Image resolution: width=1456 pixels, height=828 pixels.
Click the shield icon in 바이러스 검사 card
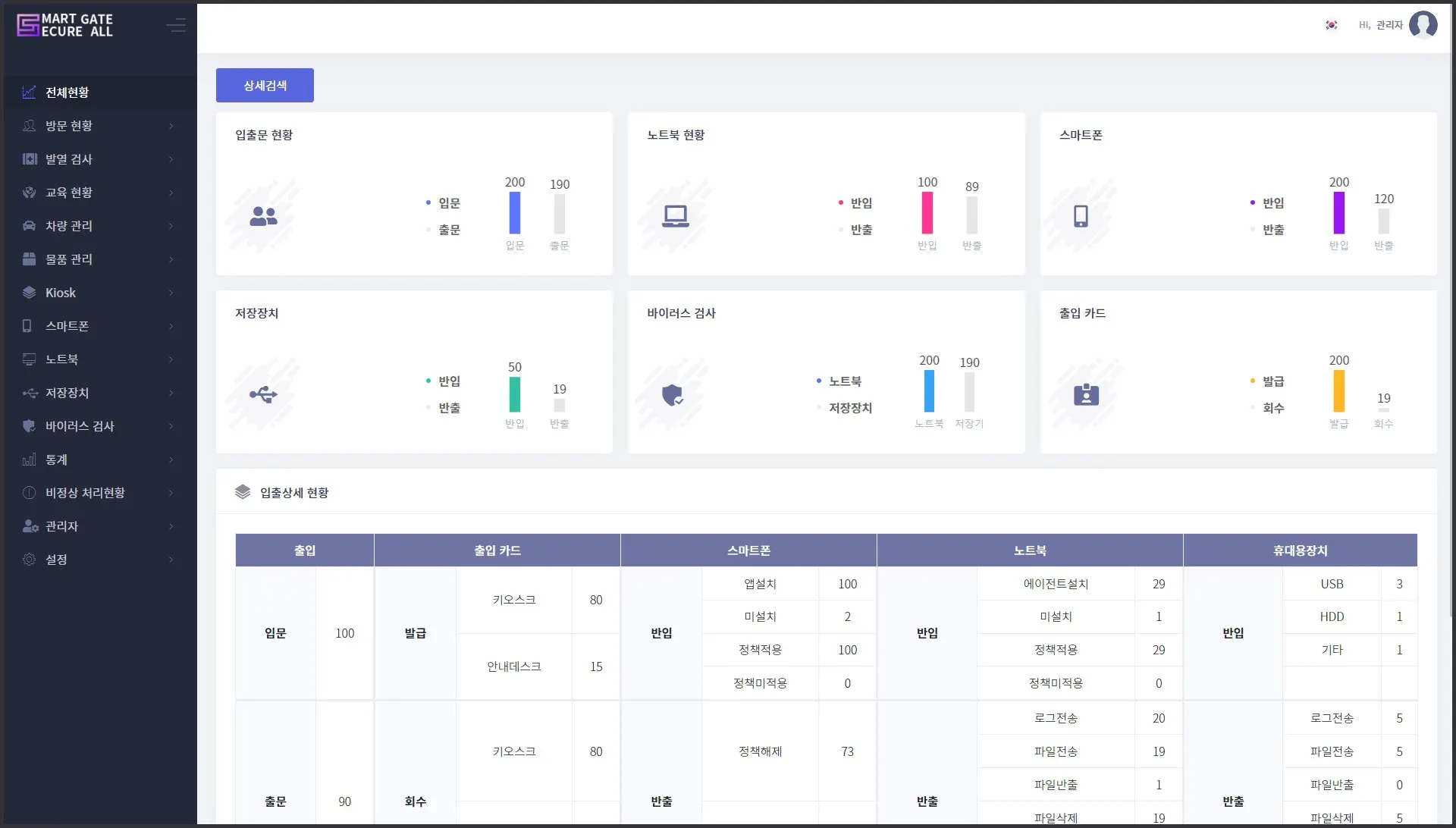pyautogui.click(x=673, y=394)
